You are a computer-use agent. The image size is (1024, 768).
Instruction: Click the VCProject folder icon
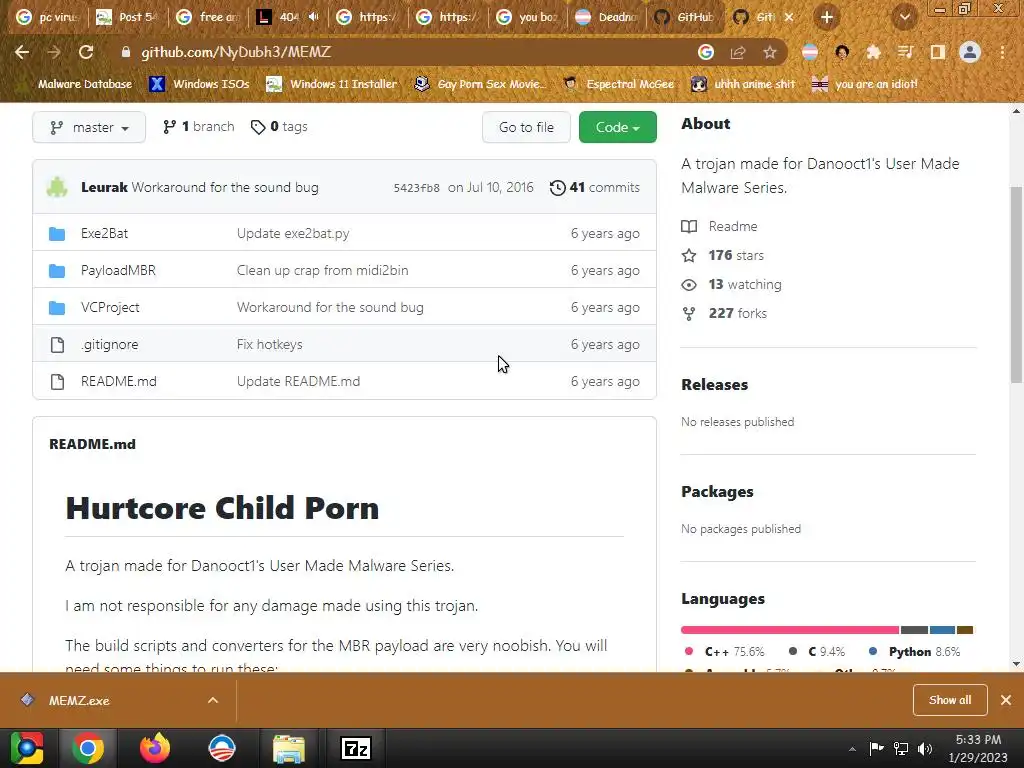[x=57, y=308]
